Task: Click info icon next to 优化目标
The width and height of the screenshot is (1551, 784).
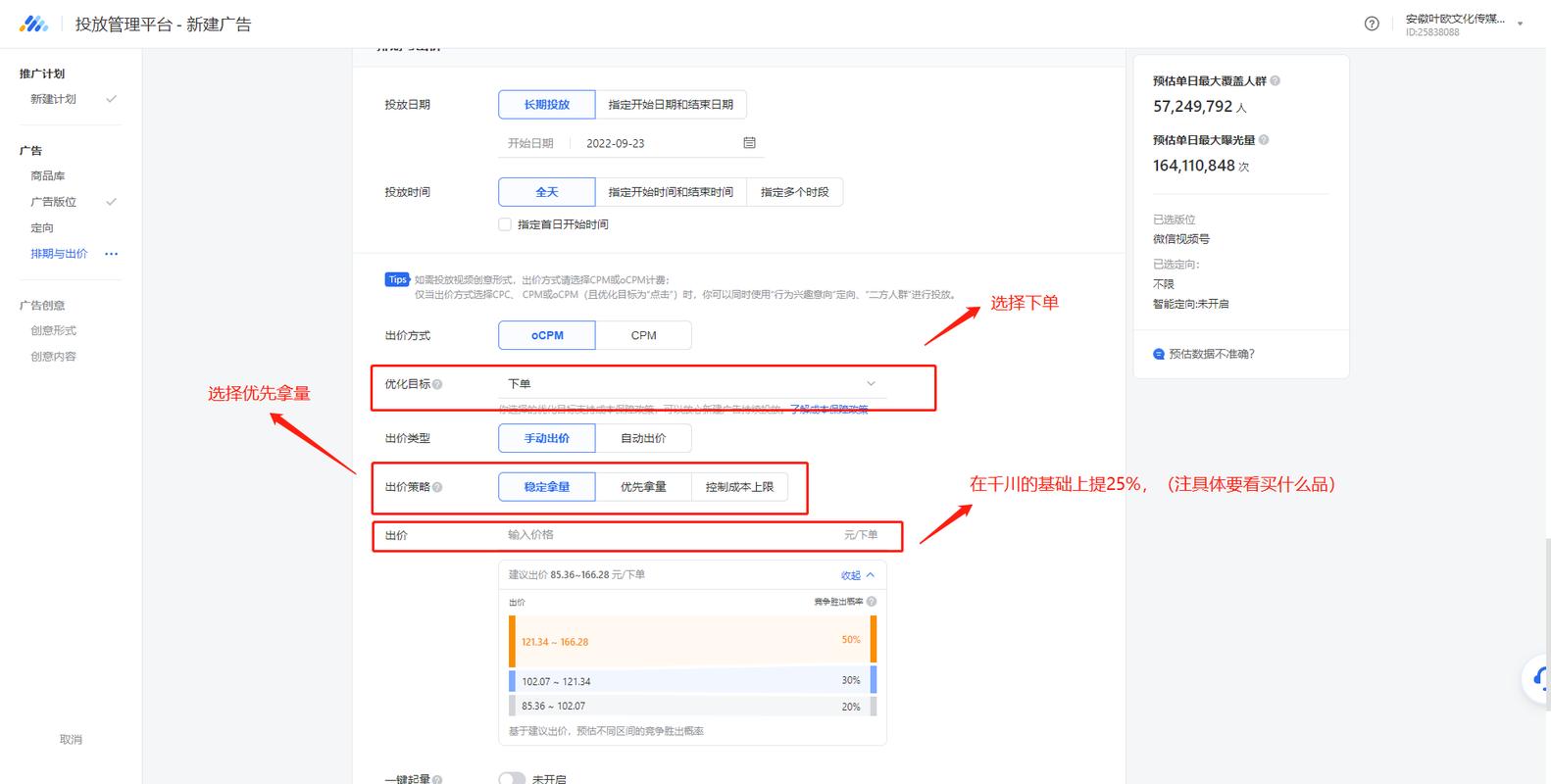Action: pos(437,384)
